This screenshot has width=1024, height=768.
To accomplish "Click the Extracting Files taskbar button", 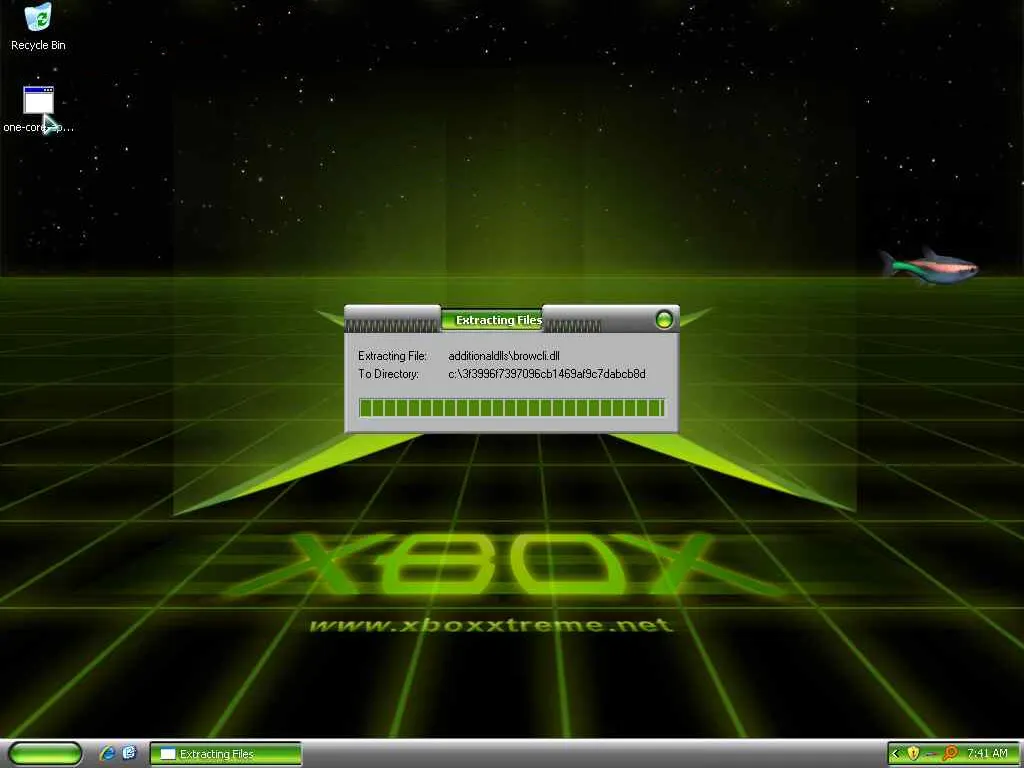I will coord(226,754).
